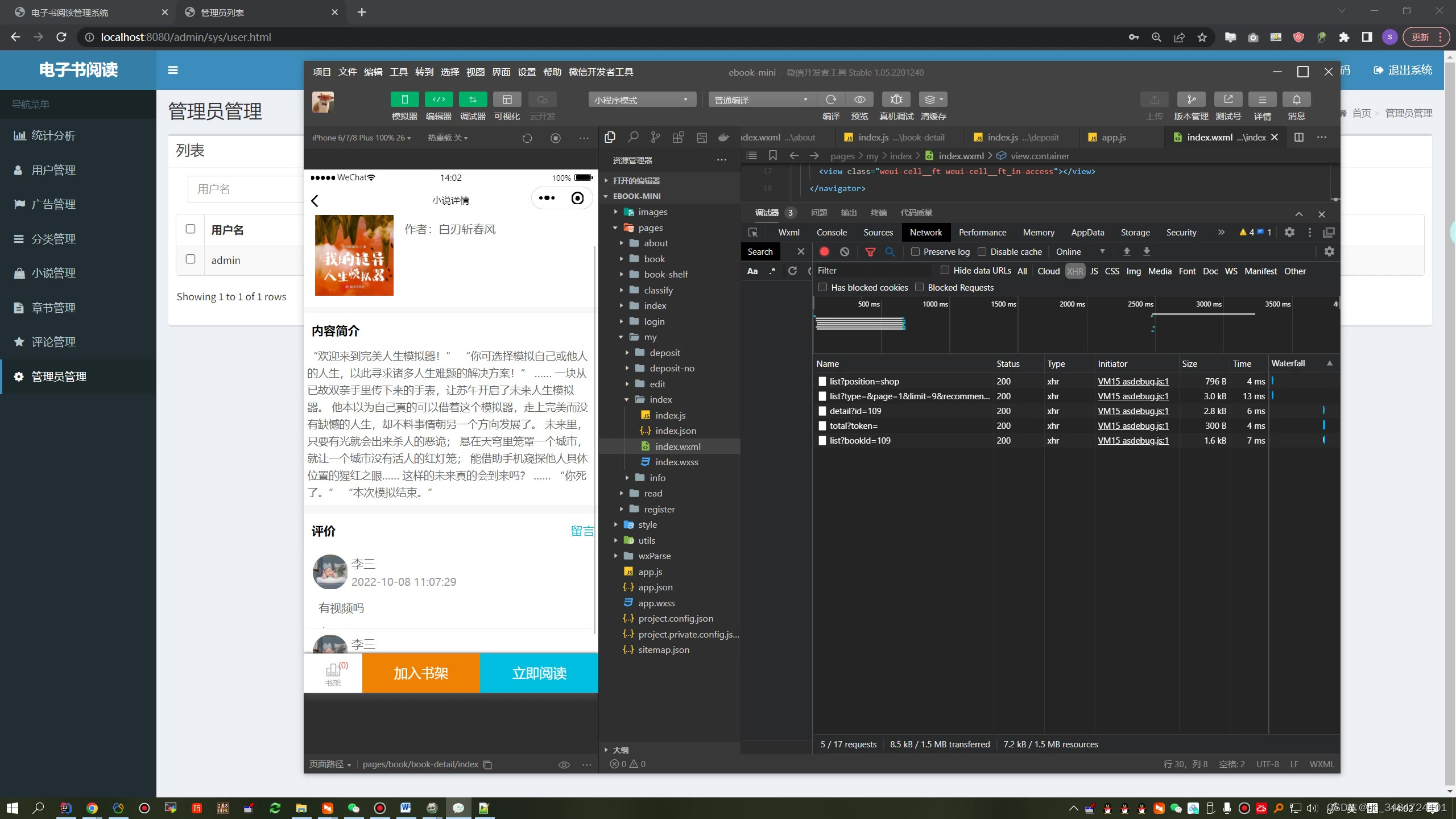
Task: Open the 小程序模式 mode dropdown
Action: [x=642, y=100]
